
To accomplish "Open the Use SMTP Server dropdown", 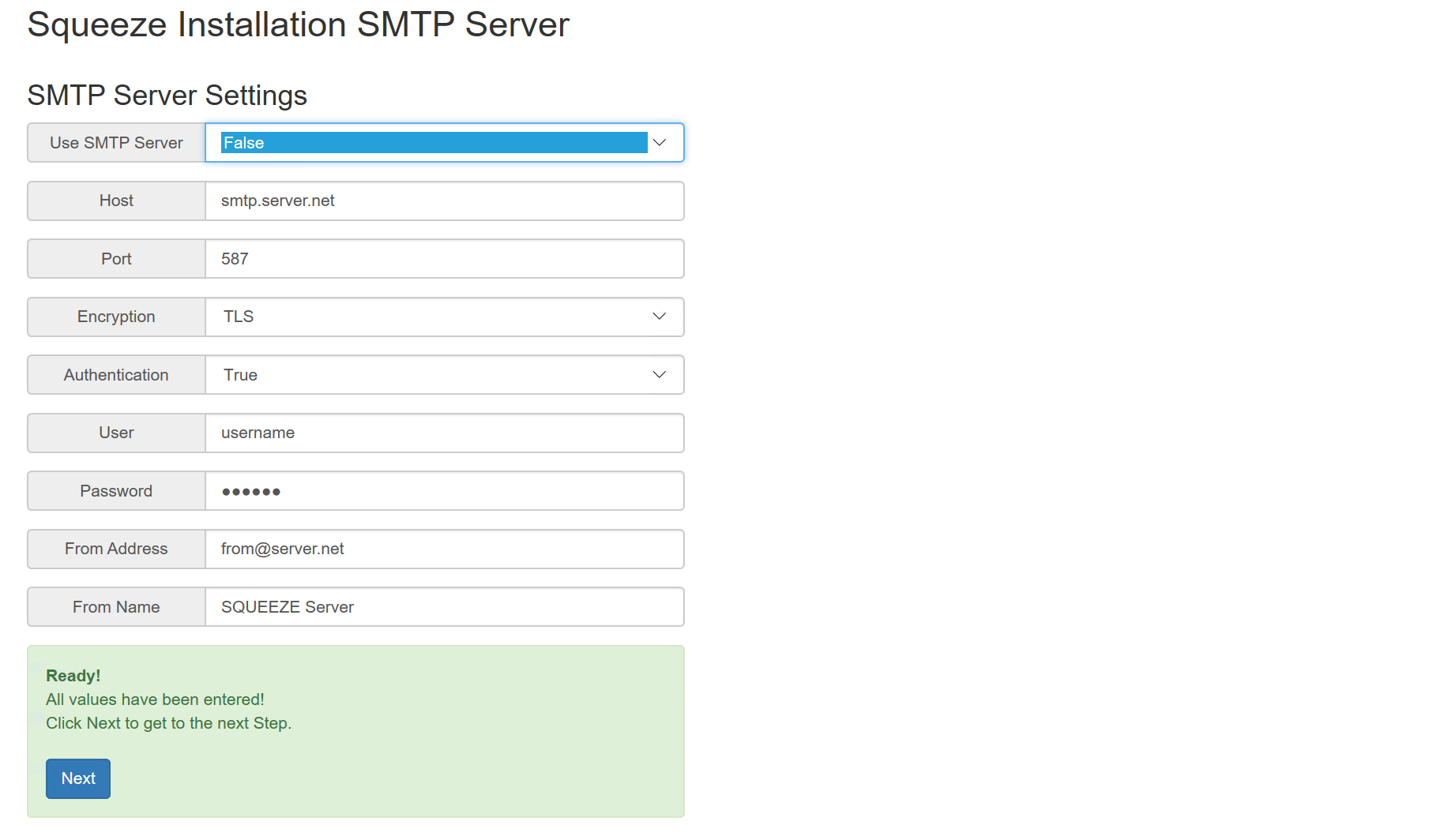I will [444, 143].
